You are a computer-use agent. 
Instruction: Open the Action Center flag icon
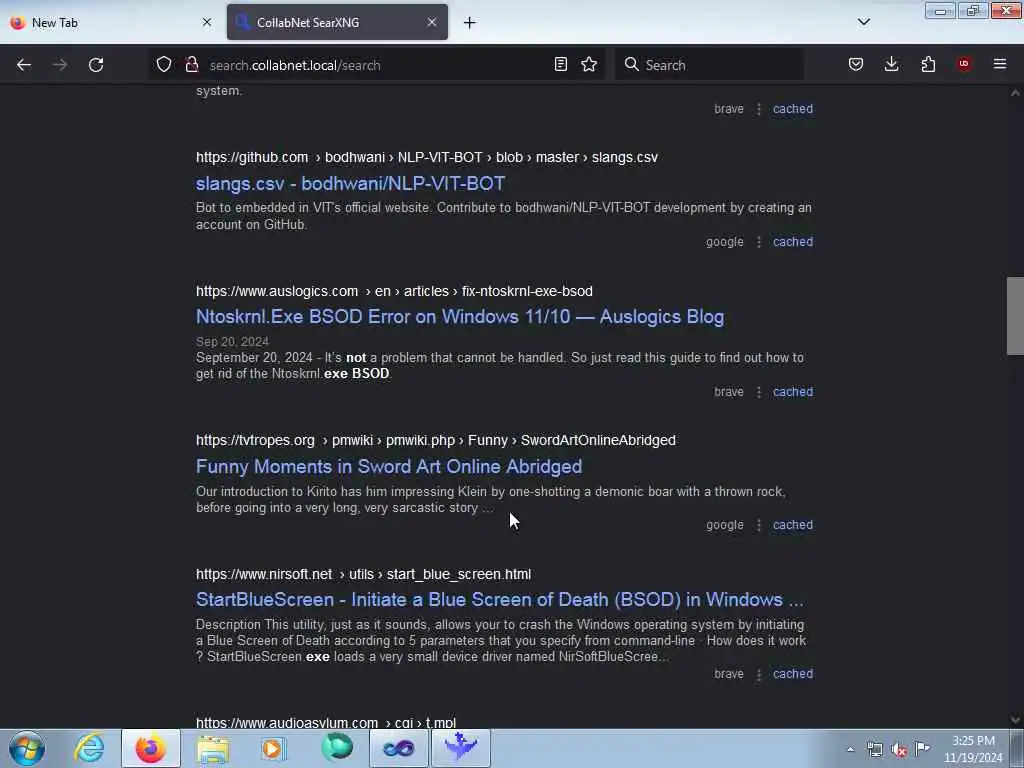point(922,749)
